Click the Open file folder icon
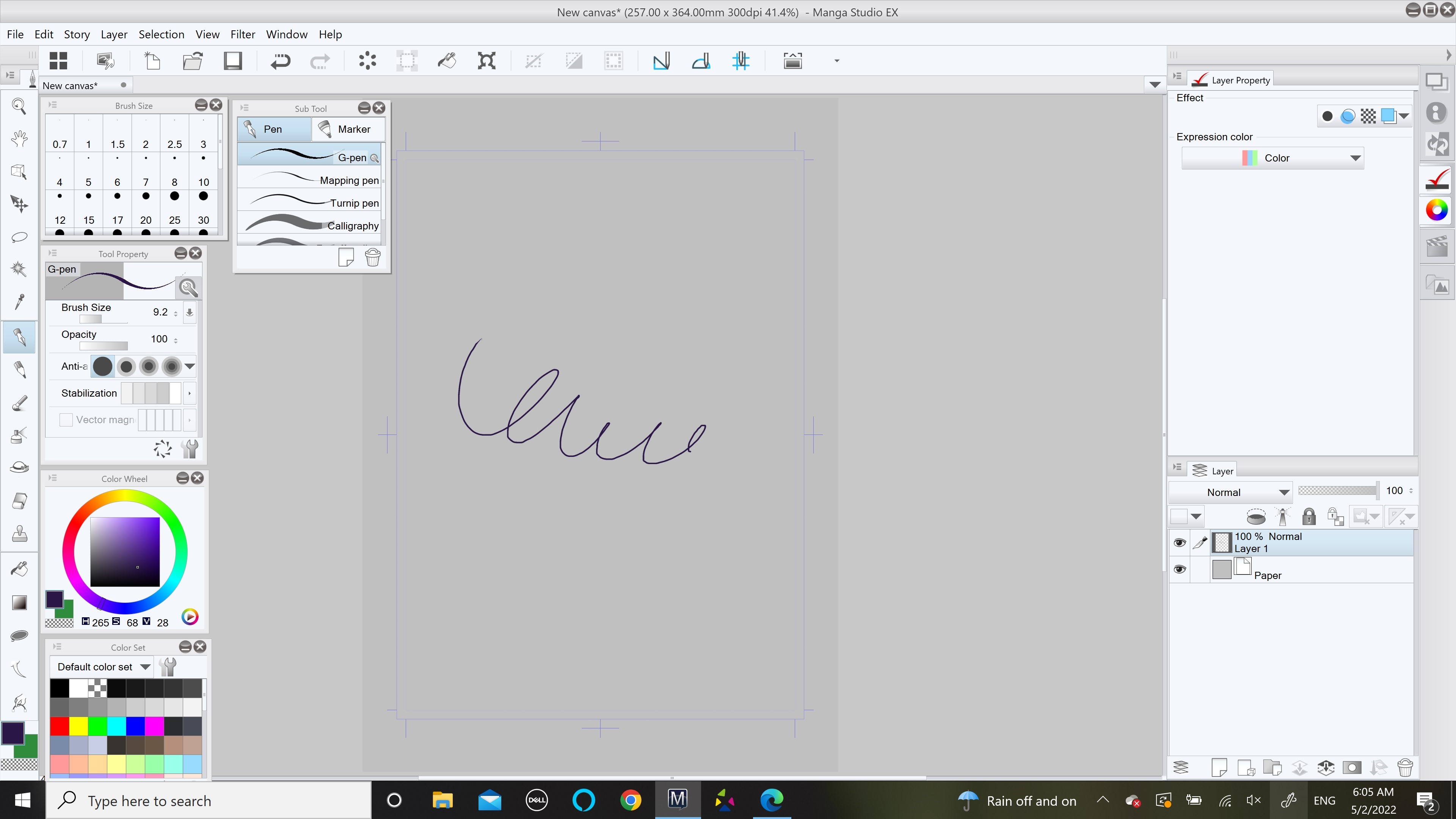This screenshot has width=1456, height=819. coord(193,61)
